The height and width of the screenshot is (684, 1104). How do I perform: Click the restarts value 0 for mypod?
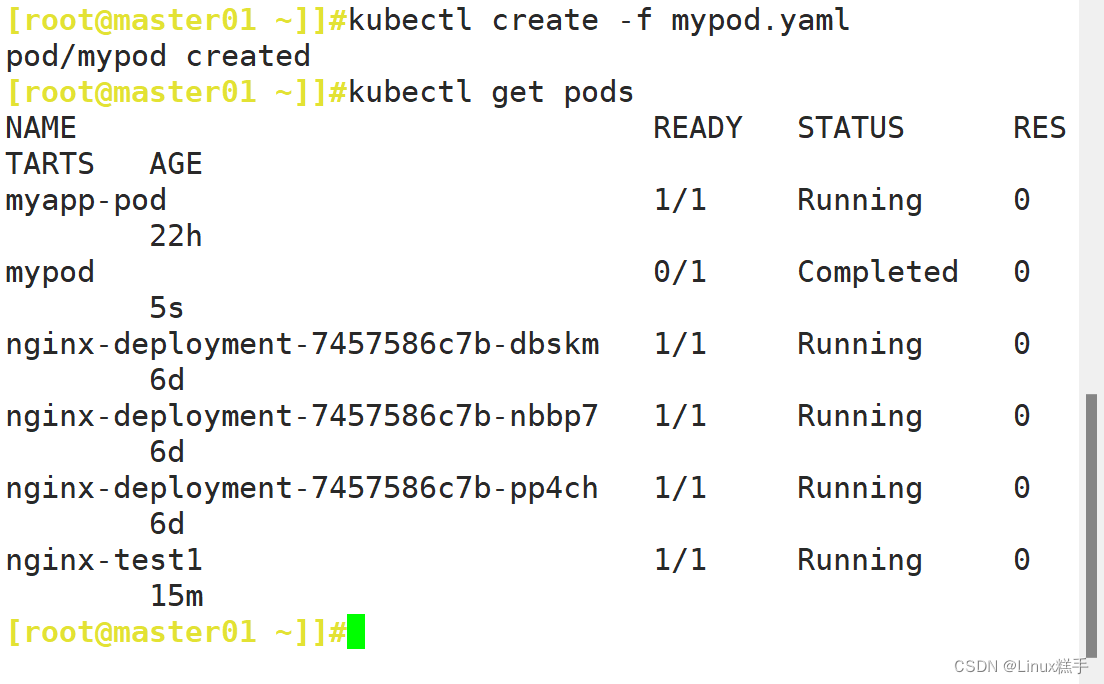tap(1022, 272)
